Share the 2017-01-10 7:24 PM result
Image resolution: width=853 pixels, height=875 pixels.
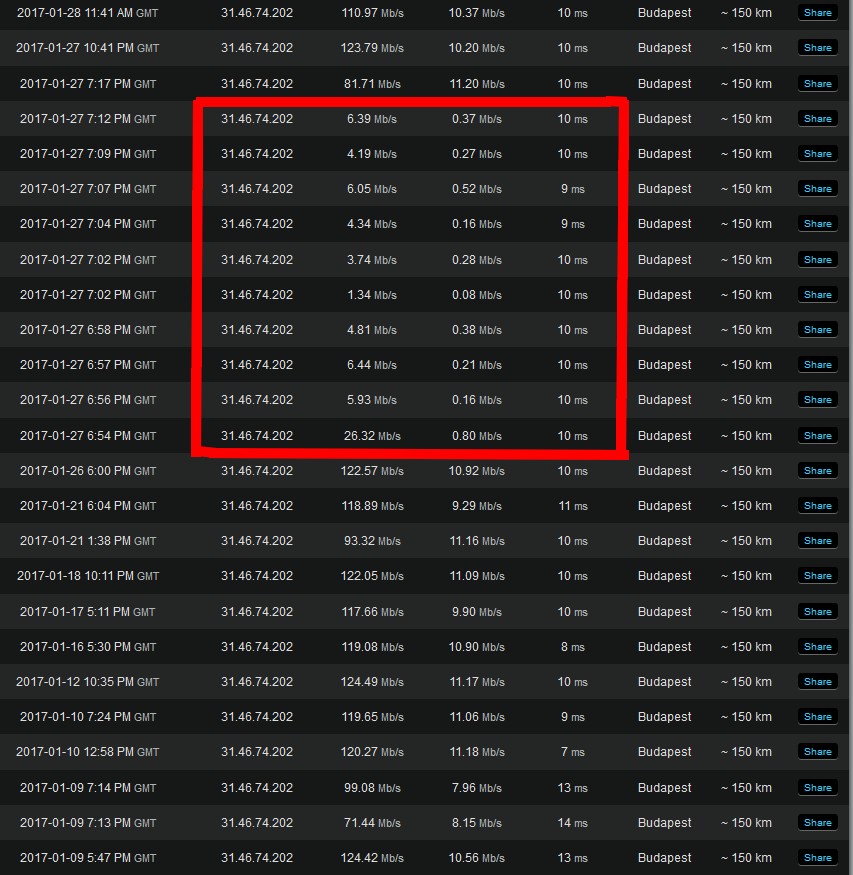click(x=817, y=717)
